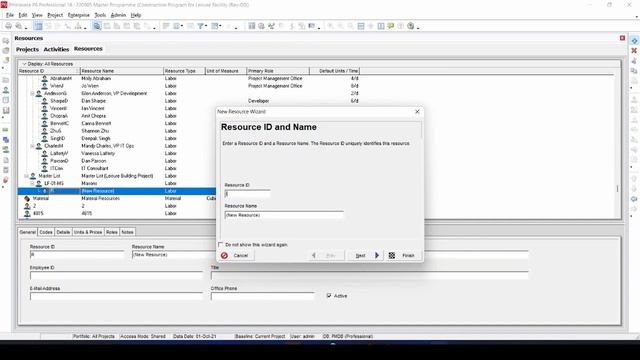Screen dimensions: 640x360
Task: Click Finish in New Resource Wizard
Action: click(x=403, y=256)
